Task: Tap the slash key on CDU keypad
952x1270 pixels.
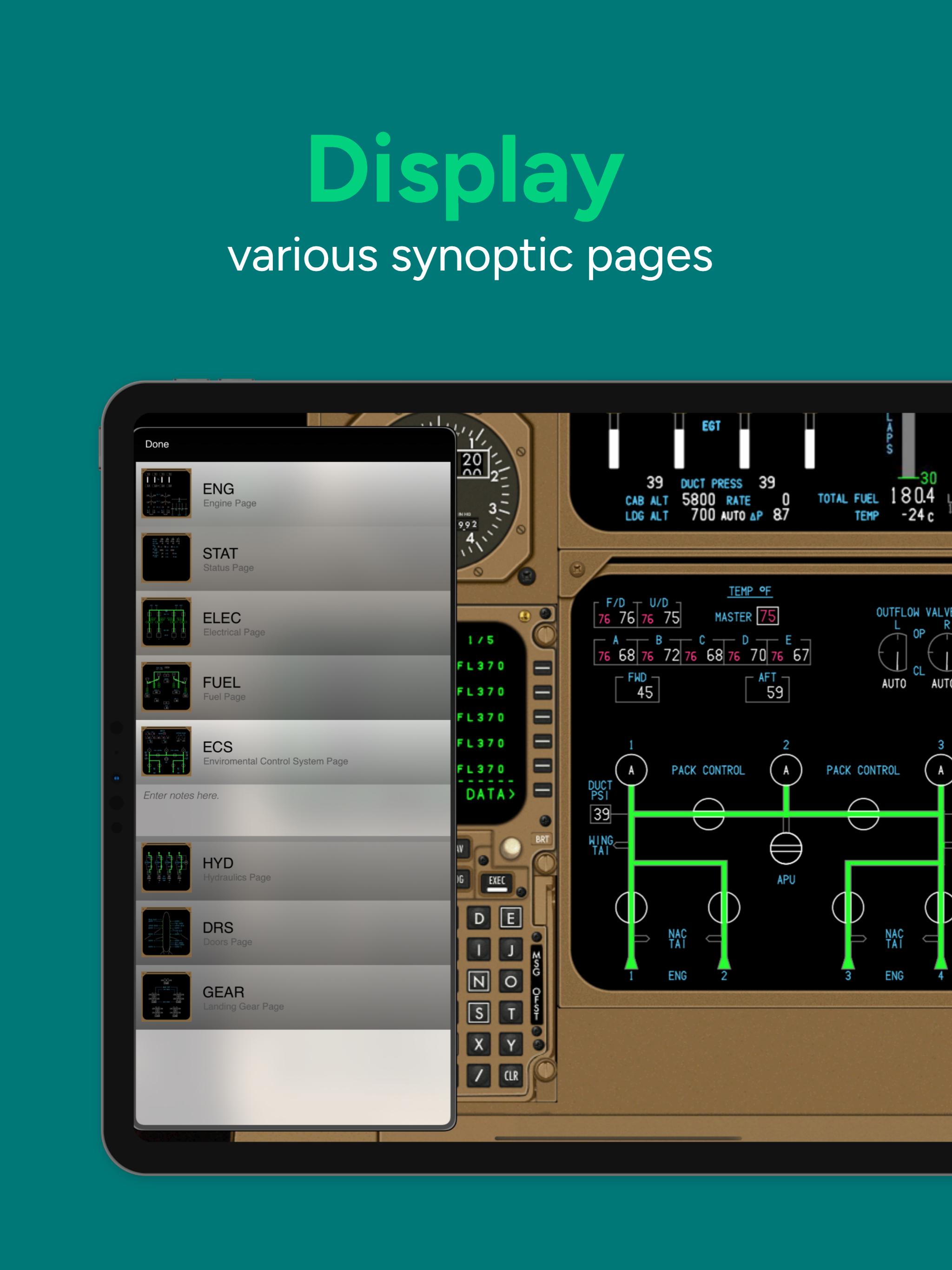Action: (x=479, y=1075)
